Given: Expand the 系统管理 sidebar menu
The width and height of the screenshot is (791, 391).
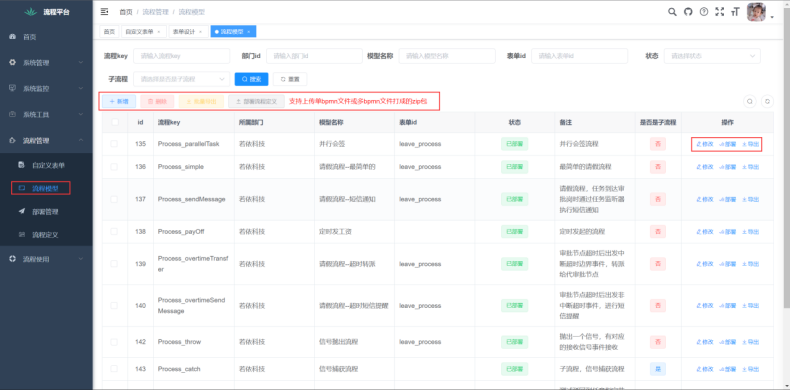Looking at the screenshot, I should pos(46,63).
